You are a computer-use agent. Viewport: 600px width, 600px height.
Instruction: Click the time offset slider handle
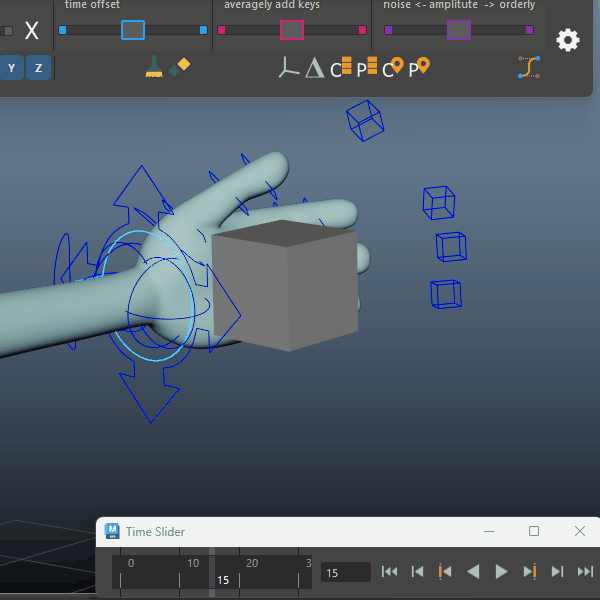tap(133, 30)
